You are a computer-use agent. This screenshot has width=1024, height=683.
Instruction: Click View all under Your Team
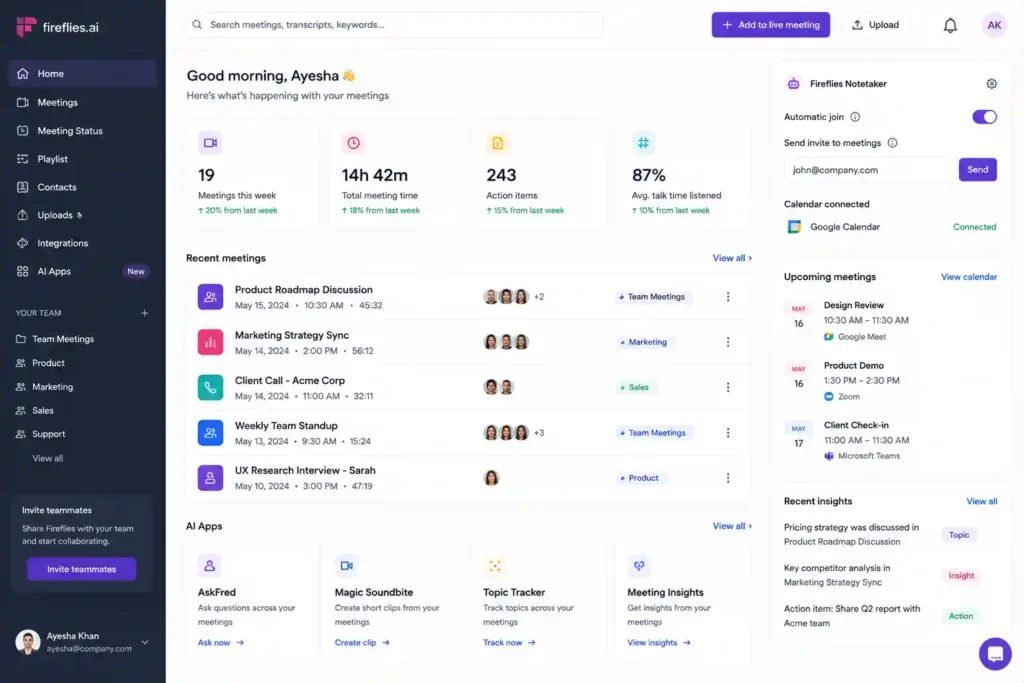[48, 458]
